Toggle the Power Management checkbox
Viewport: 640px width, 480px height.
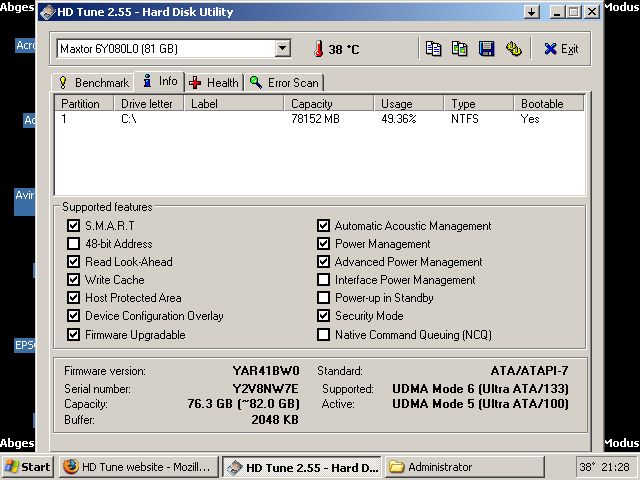(323, 244)
